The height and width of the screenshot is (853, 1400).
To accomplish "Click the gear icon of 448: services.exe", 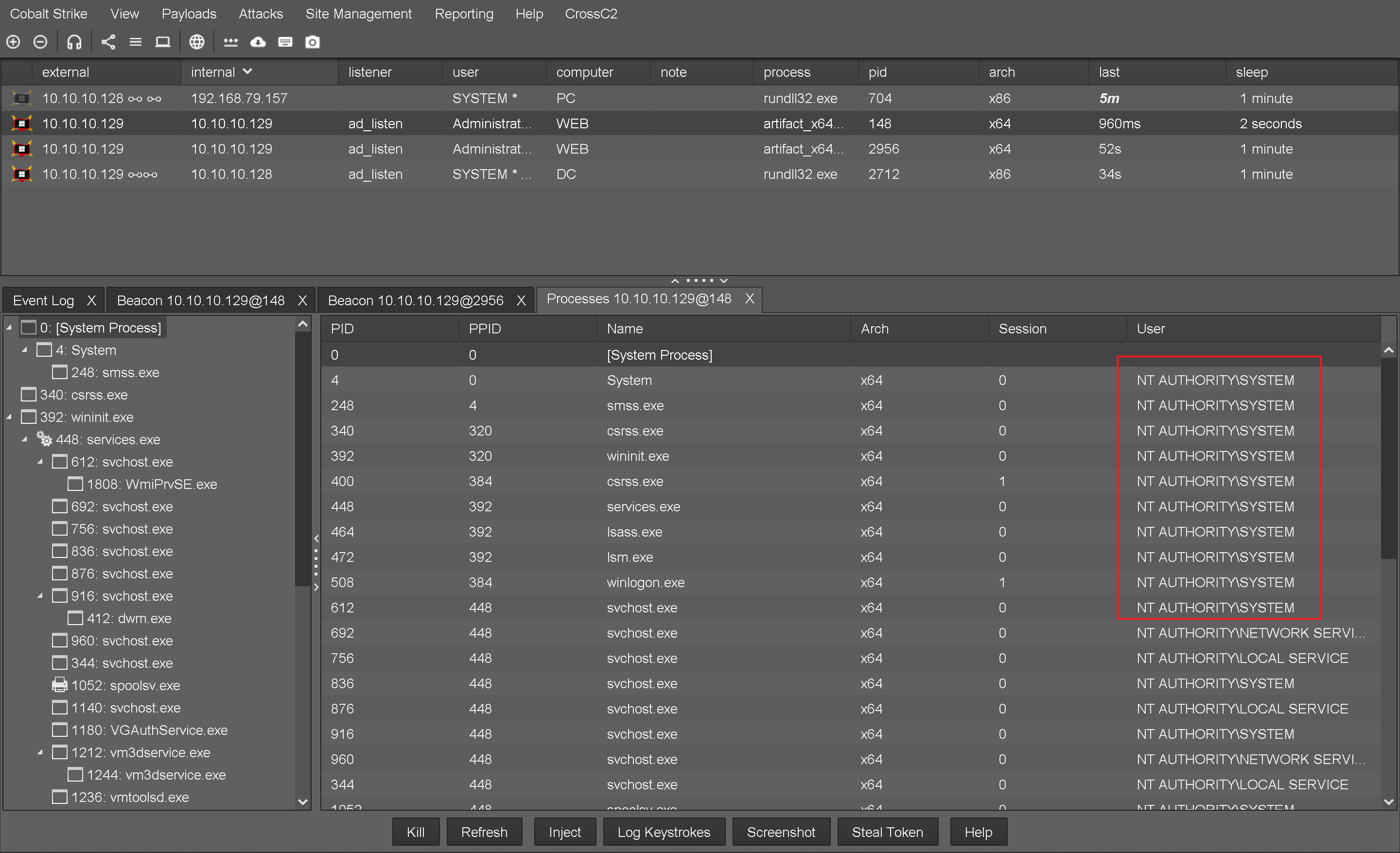I will (44, 439).
